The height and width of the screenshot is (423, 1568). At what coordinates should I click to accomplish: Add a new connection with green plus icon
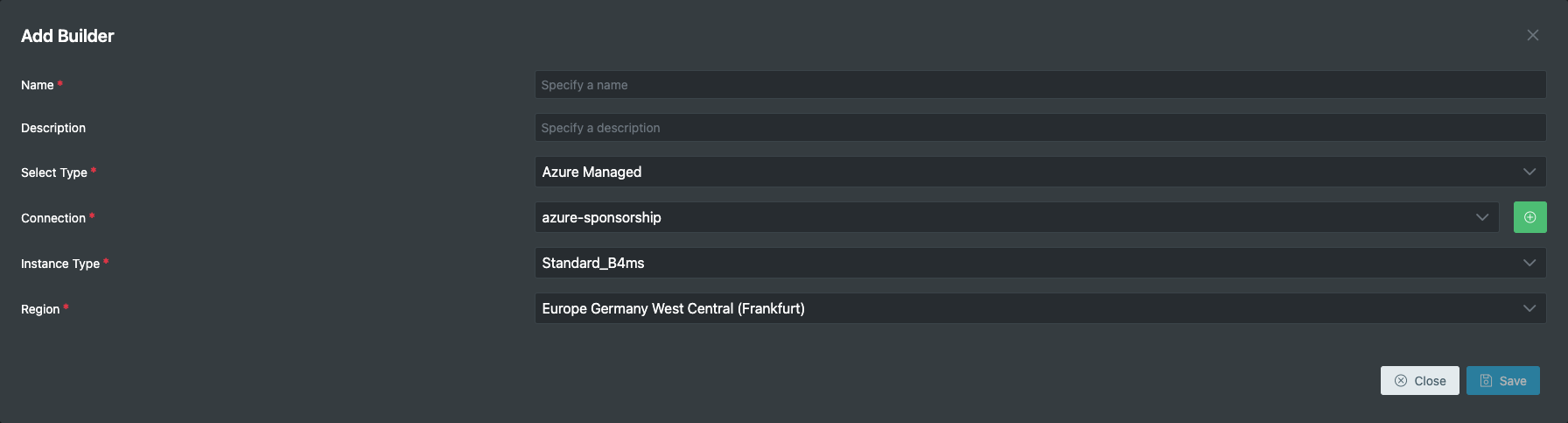pyautogui.click(x=1529, y=217)
